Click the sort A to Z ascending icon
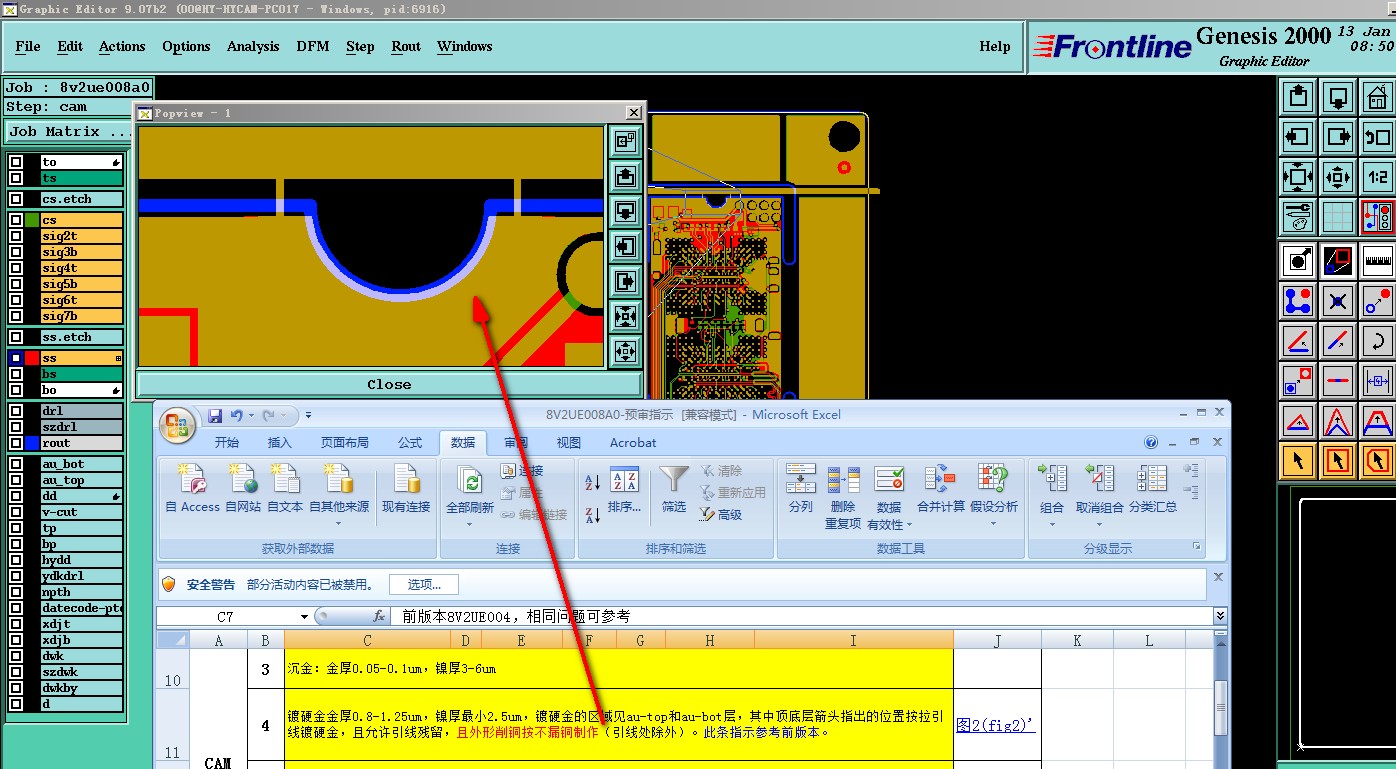Image resolution: width=1396 pixels, height=769 pixels. pyautogui.click(x=592, y=482)
